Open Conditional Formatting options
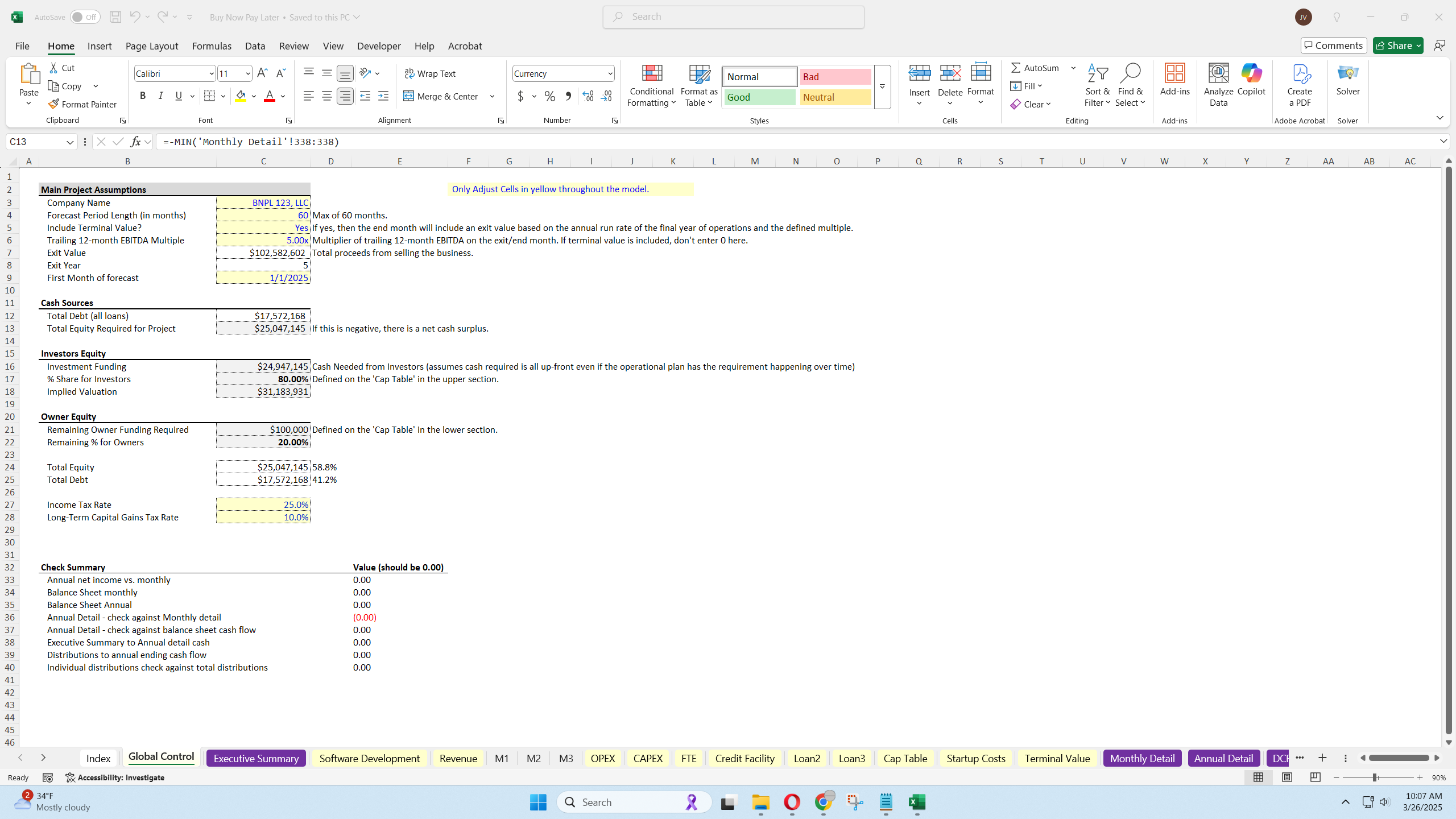This screenshot has height=819, width=1456. pos(651,85)
